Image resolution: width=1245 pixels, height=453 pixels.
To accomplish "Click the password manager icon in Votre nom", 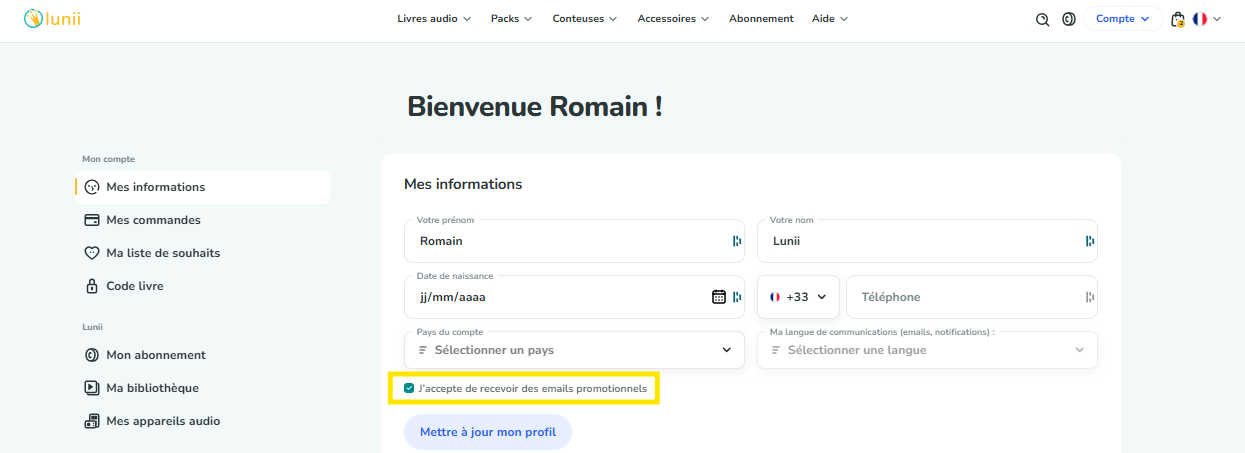I will click(1090, 241).
